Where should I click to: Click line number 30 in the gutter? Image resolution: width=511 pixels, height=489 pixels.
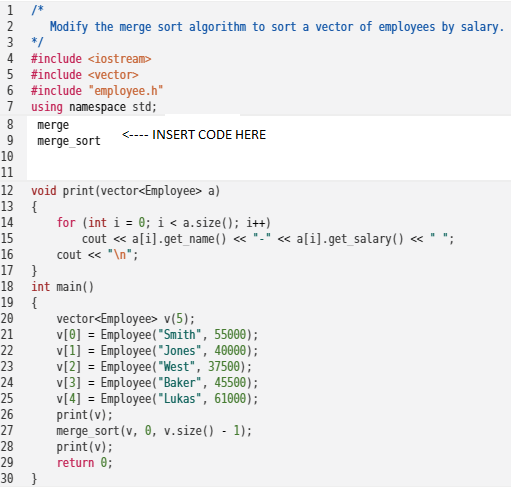7,478
